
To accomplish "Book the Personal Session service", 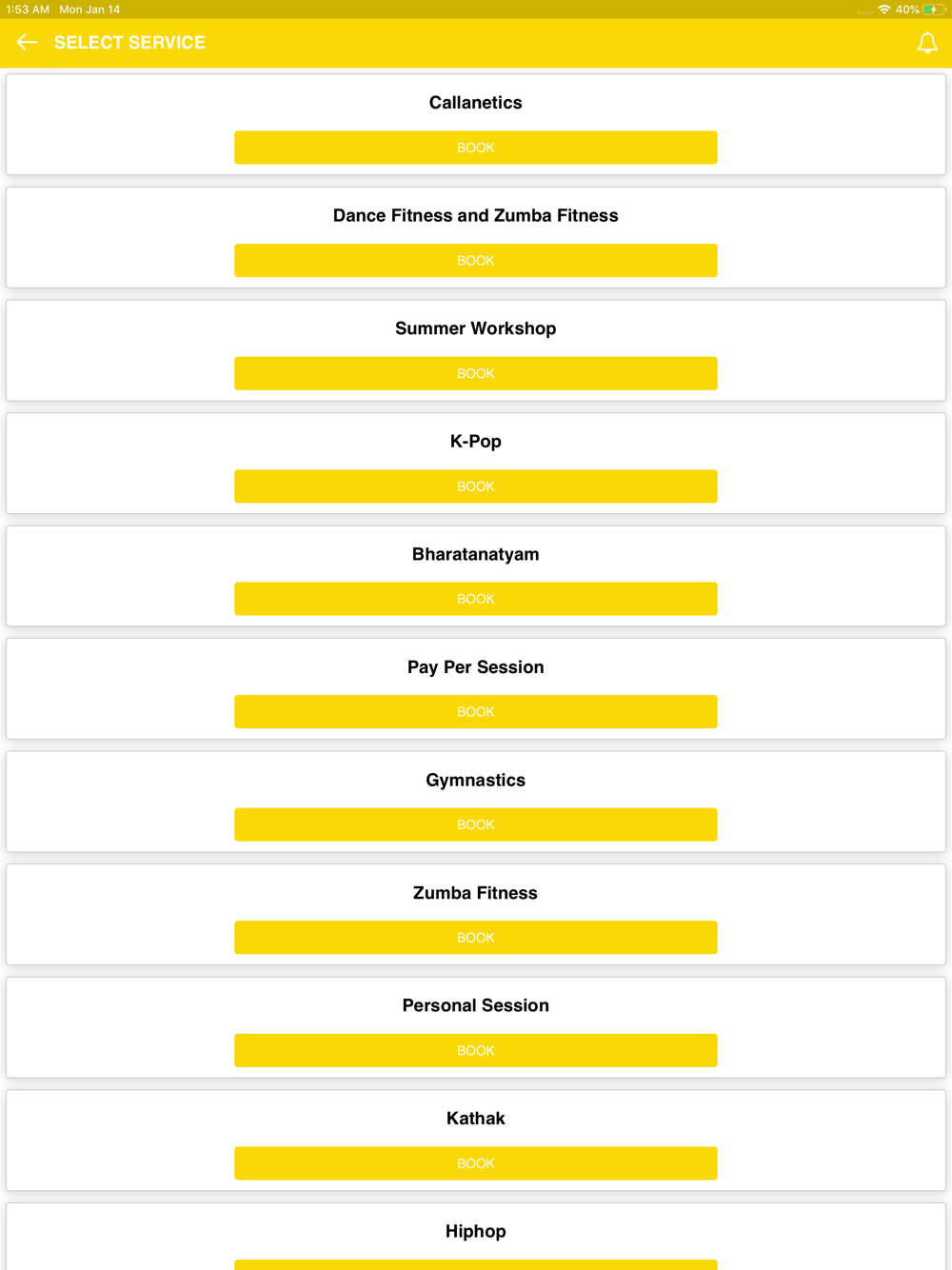I will (476, 1051).
